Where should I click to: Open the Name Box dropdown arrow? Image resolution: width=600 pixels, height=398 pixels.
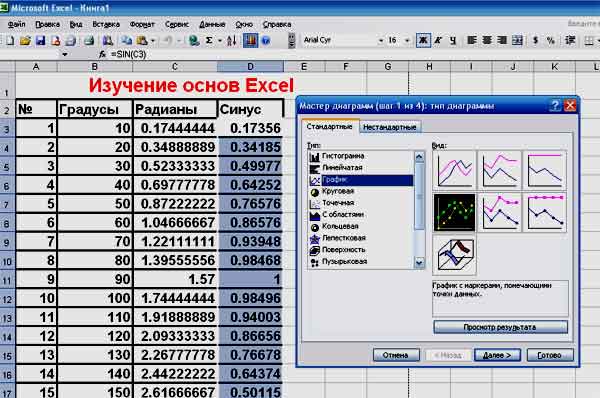tap(65, 54)
